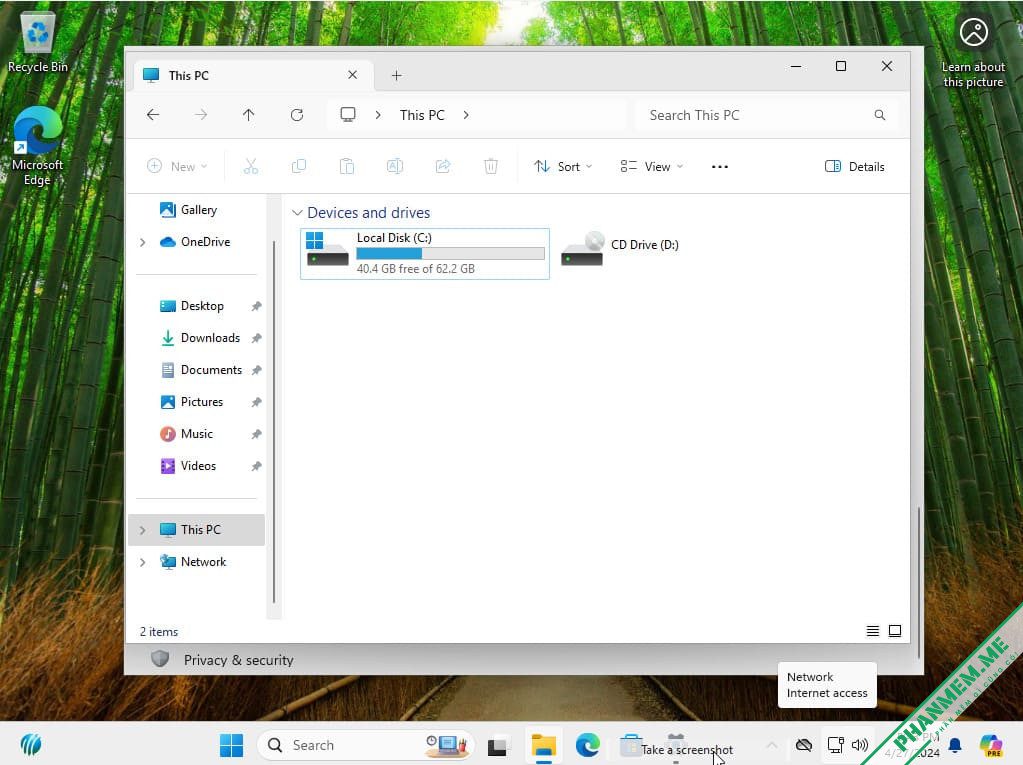
Task: Click the Cut scissors icon
Action: tap(251, 166)
